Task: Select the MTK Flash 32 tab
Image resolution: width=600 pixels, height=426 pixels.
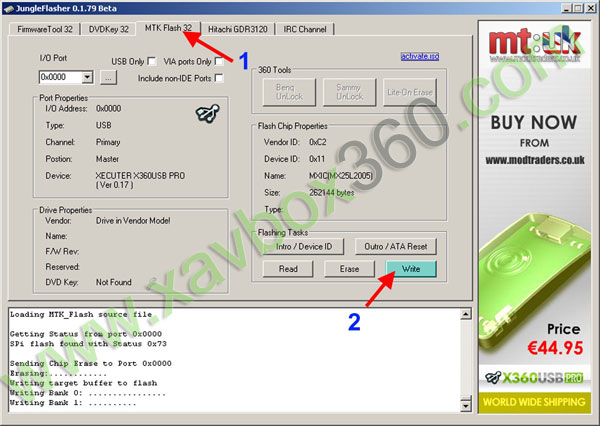Action: pyautogui.click(x=168, y=28)
